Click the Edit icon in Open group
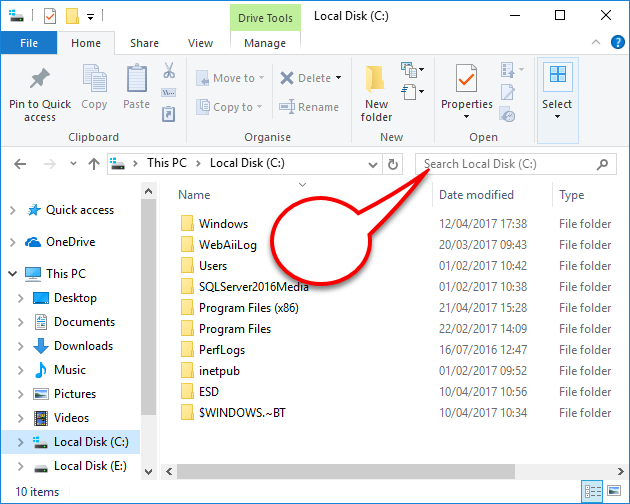Viewport: 630px width, 504px height. pos(507,92)
